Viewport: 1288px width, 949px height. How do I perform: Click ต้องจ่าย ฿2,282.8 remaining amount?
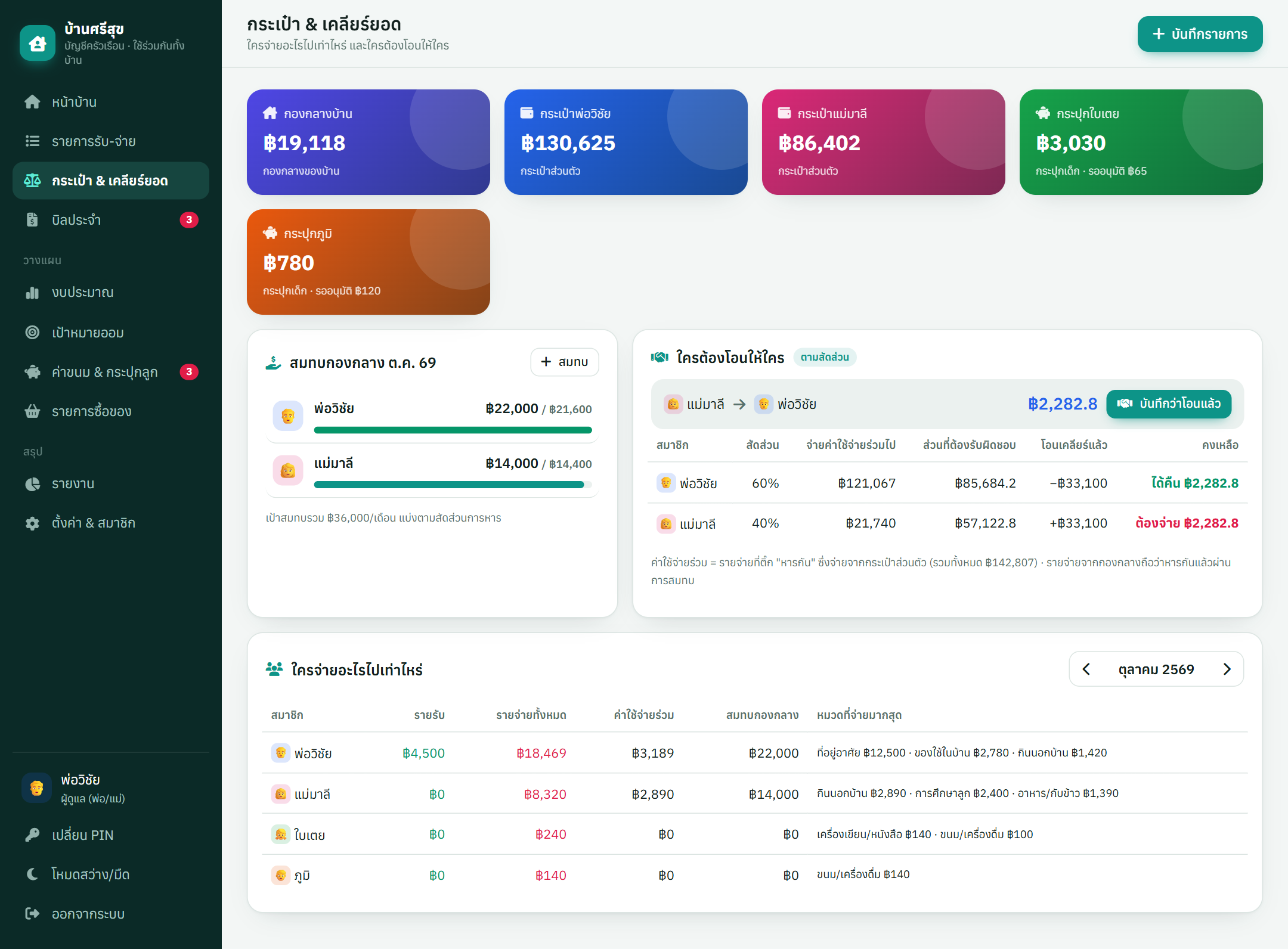click(1187, 523)
